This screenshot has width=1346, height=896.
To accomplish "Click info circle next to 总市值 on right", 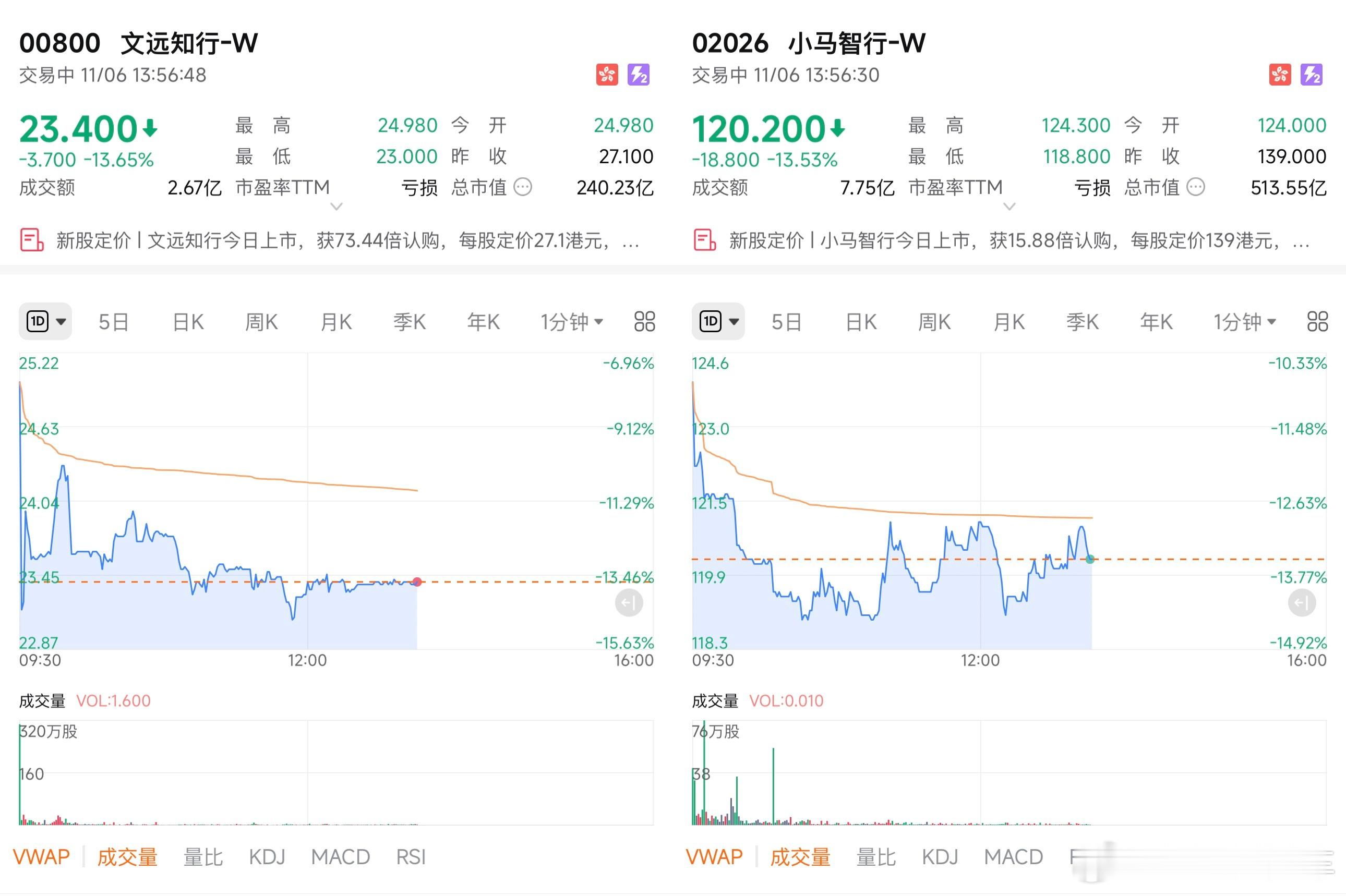I will pyautogui.click(x=1196, y=187).
